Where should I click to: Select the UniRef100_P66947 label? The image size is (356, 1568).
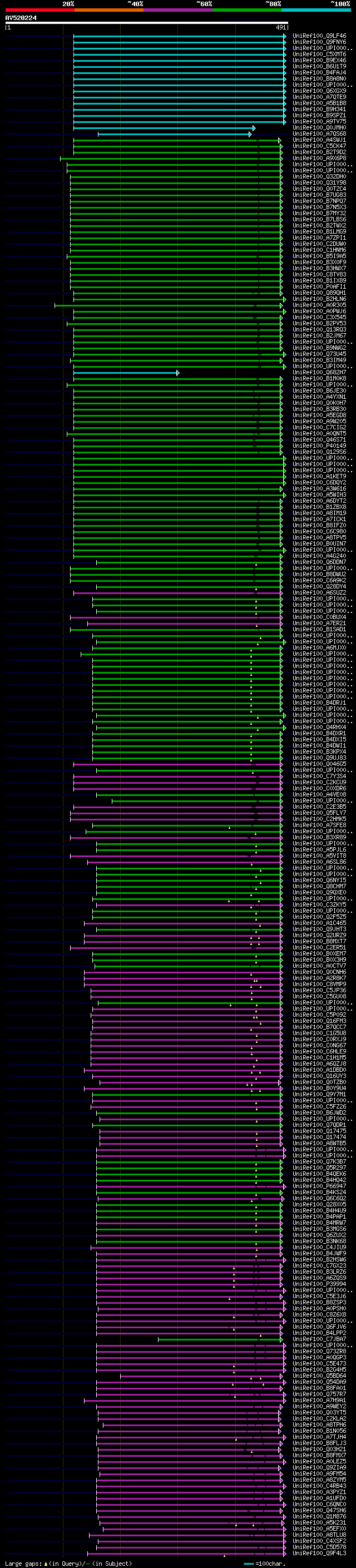[319, 1186]
